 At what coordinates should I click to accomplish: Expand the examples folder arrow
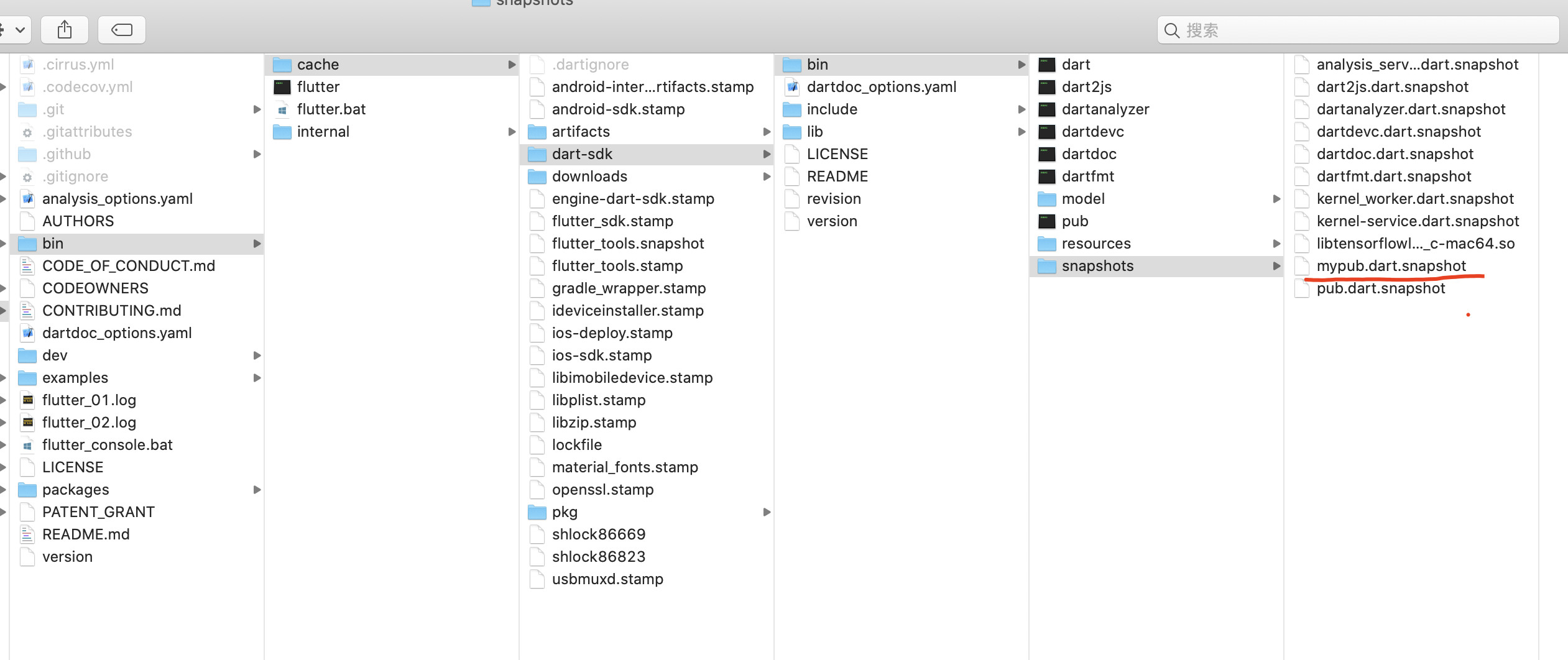[257, 378]
